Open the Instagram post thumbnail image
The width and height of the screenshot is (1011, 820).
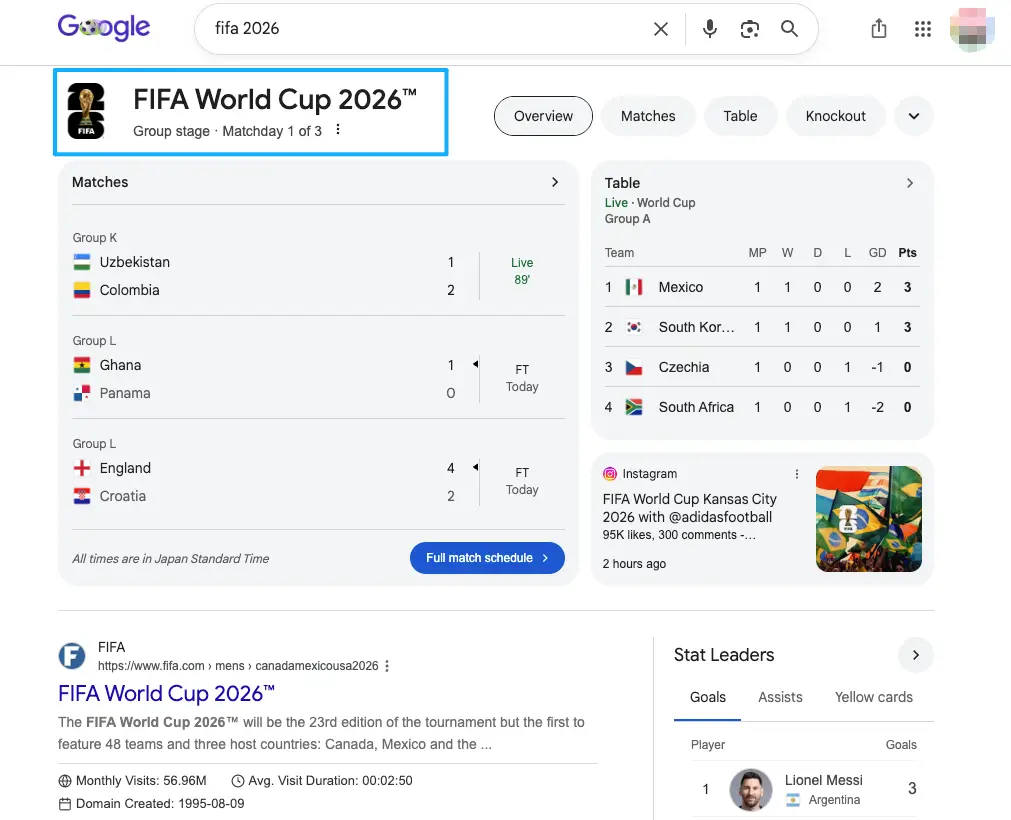point(869,519)
